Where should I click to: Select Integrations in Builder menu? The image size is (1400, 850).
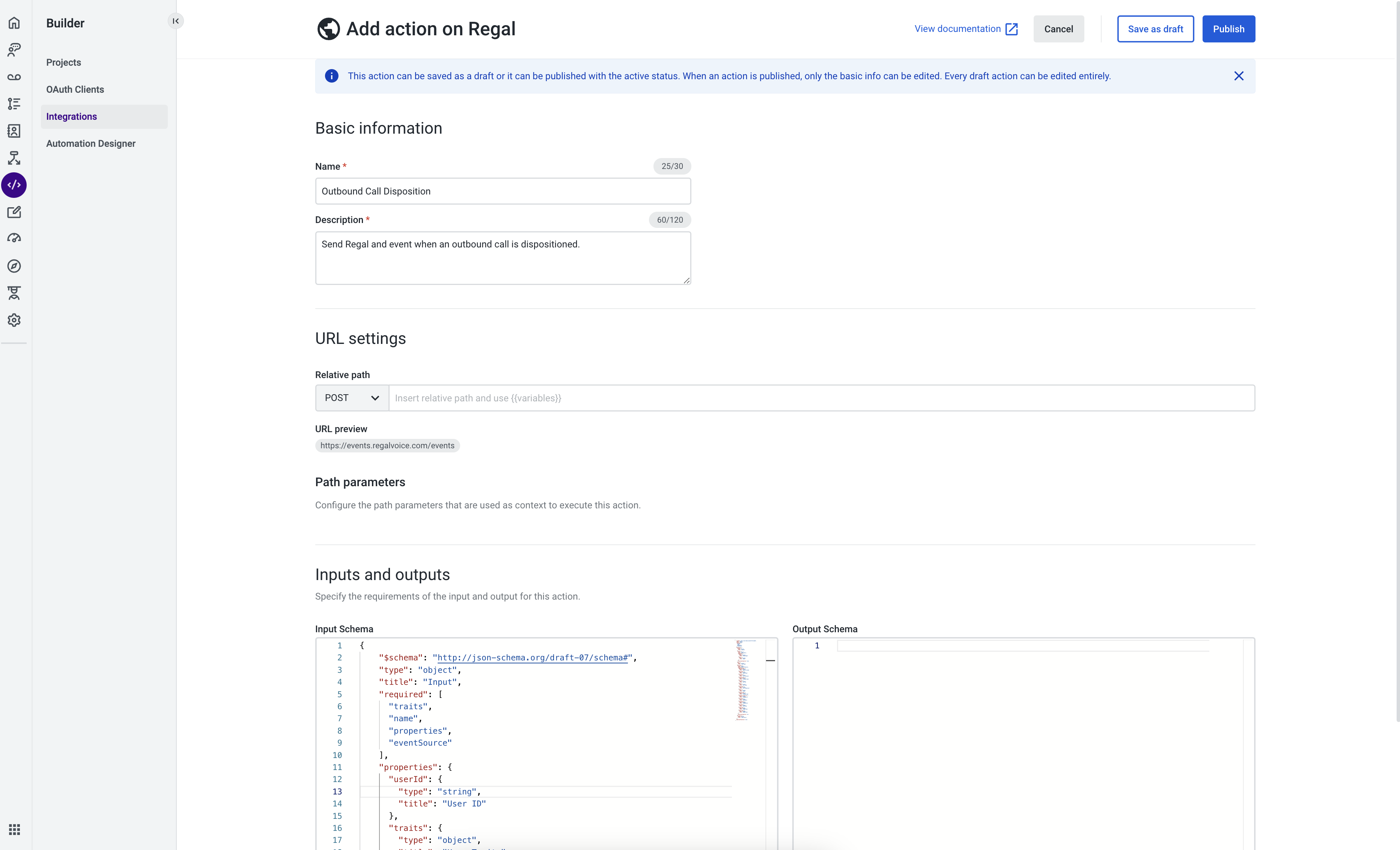click(x=104, y=116)
